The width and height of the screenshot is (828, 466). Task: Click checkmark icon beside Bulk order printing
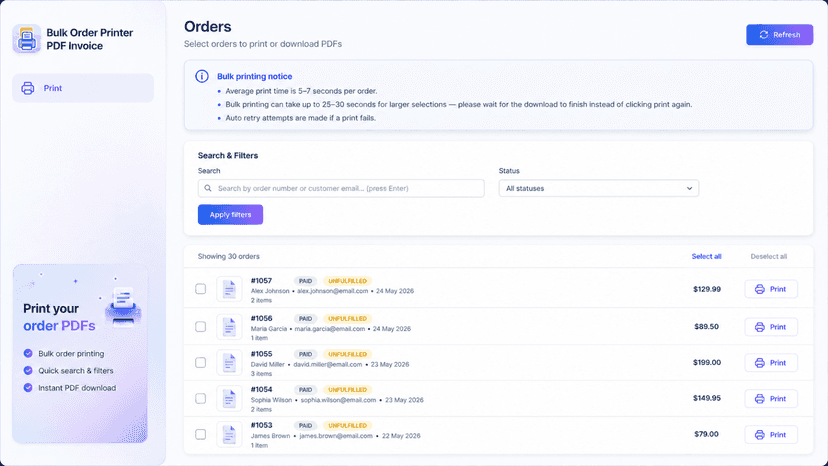pos(28,353)
